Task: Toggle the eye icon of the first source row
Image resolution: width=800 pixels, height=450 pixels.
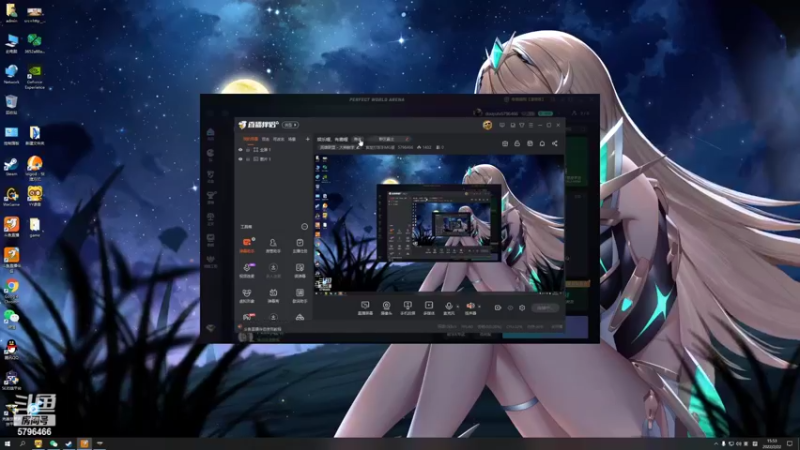Action: [240, 150]
